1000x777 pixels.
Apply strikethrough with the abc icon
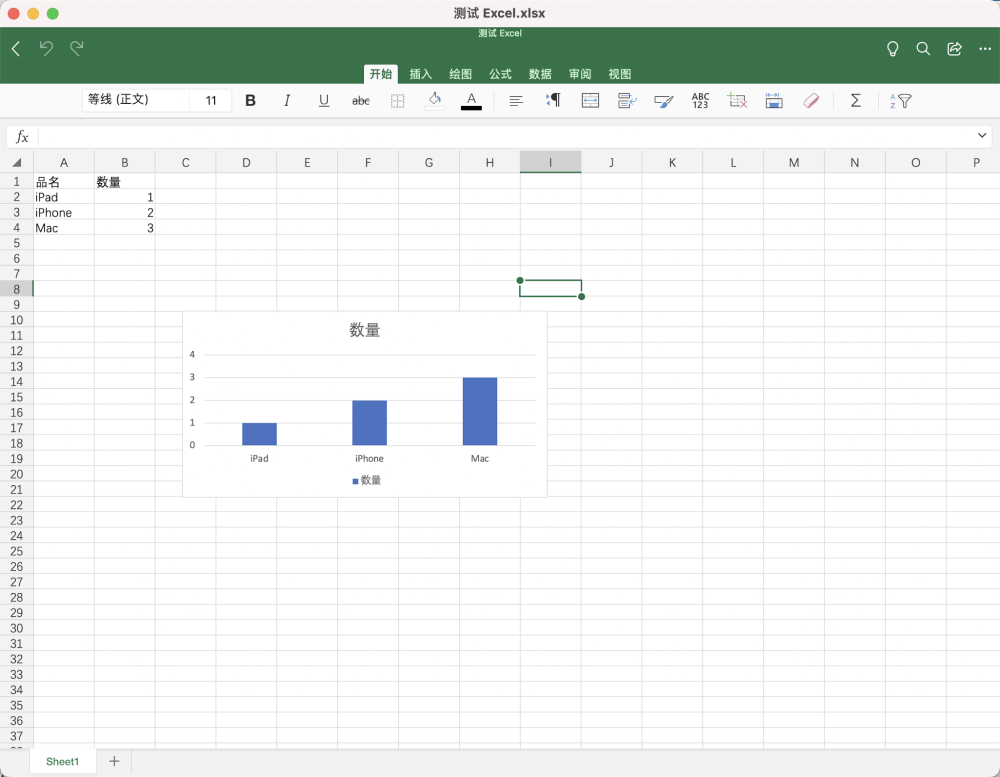pos(361,101)
